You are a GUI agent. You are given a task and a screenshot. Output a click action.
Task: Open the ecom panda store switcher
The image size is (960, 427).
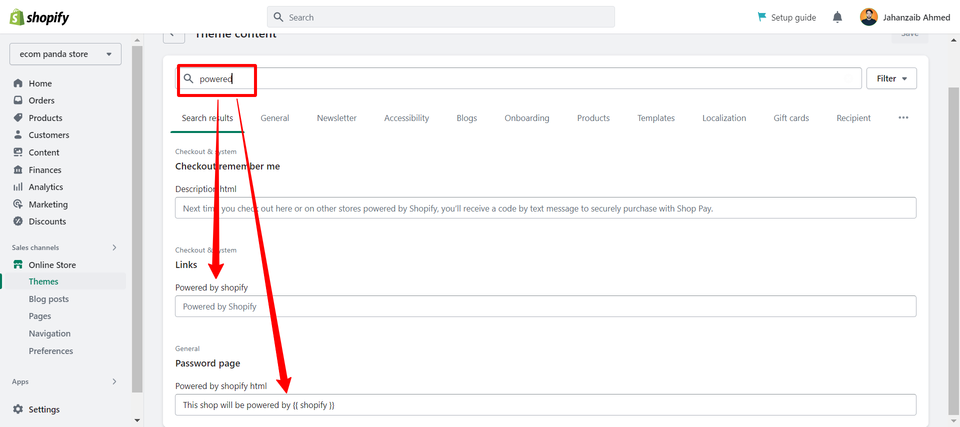66,54
